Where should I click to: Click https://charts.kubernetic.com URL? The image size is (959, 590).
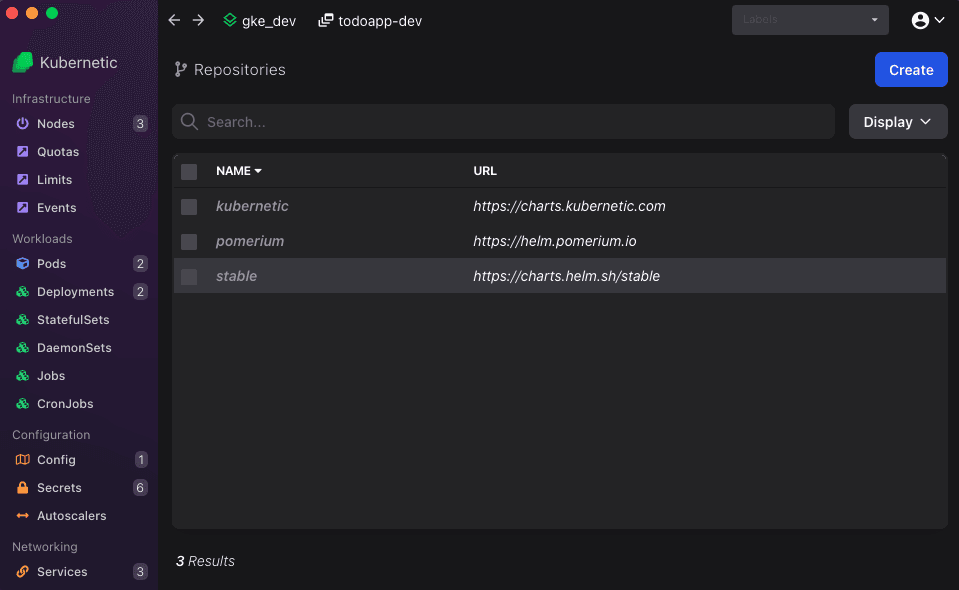pyautogui.click(x=569, y=206)
